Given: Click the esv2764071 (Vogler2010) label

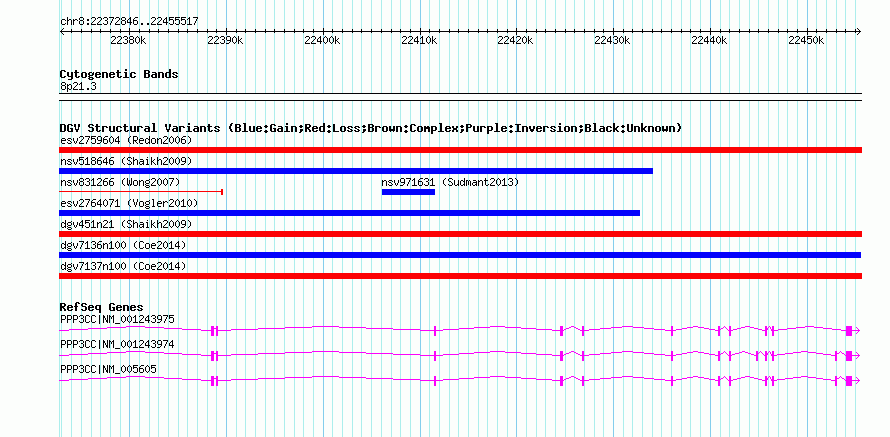Looking at the screenshot, I should (x=129, y=203).
